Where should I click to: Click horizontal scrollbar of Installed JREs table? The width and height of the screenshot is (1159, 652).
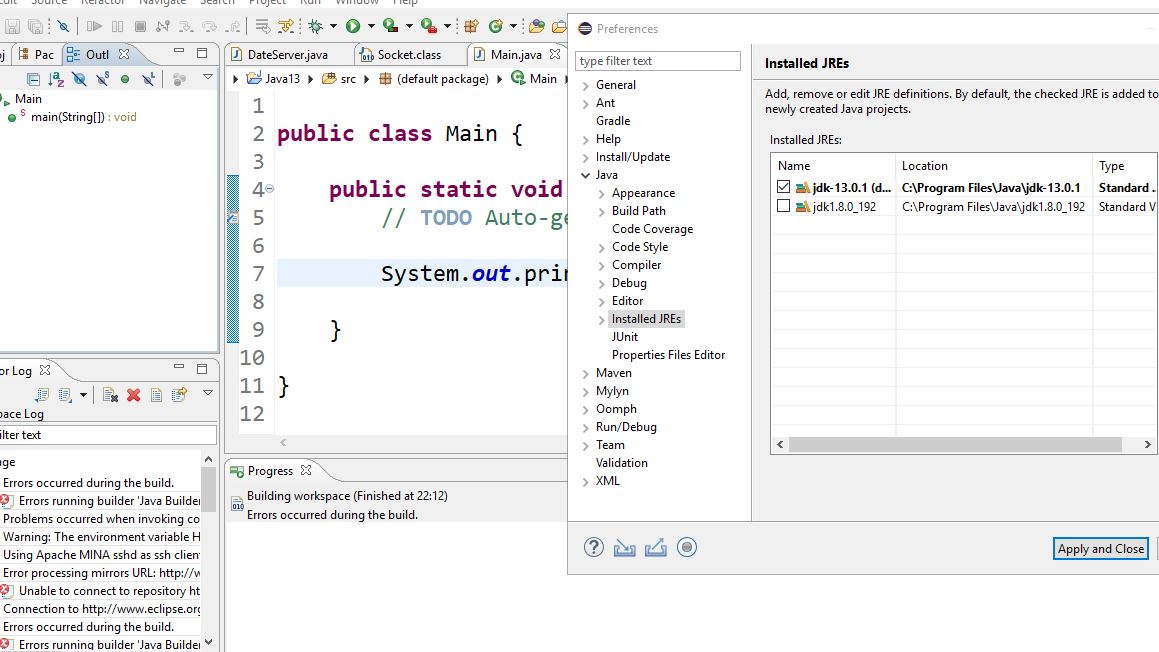coord(955,444)
